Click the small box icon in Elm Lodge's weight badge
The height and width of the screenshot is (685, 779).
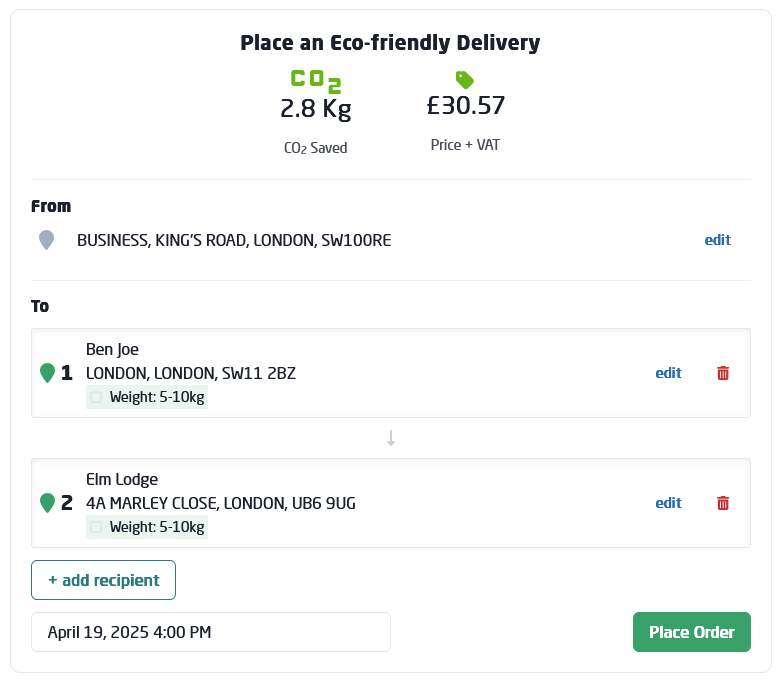pyautogui.click(x=96, y=527)
